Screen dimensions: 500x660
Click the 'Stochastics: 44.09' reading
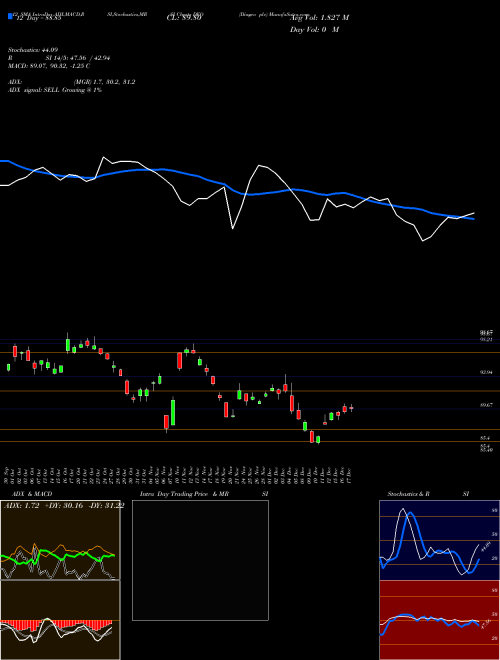(x=33, y=50)
